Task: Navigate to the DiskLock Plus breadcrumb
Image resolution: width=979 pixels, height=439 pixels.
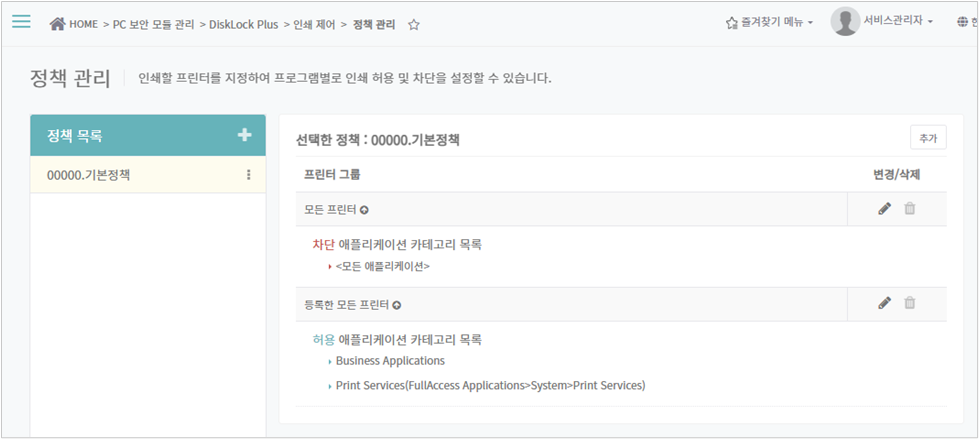Action: [243, 23]
